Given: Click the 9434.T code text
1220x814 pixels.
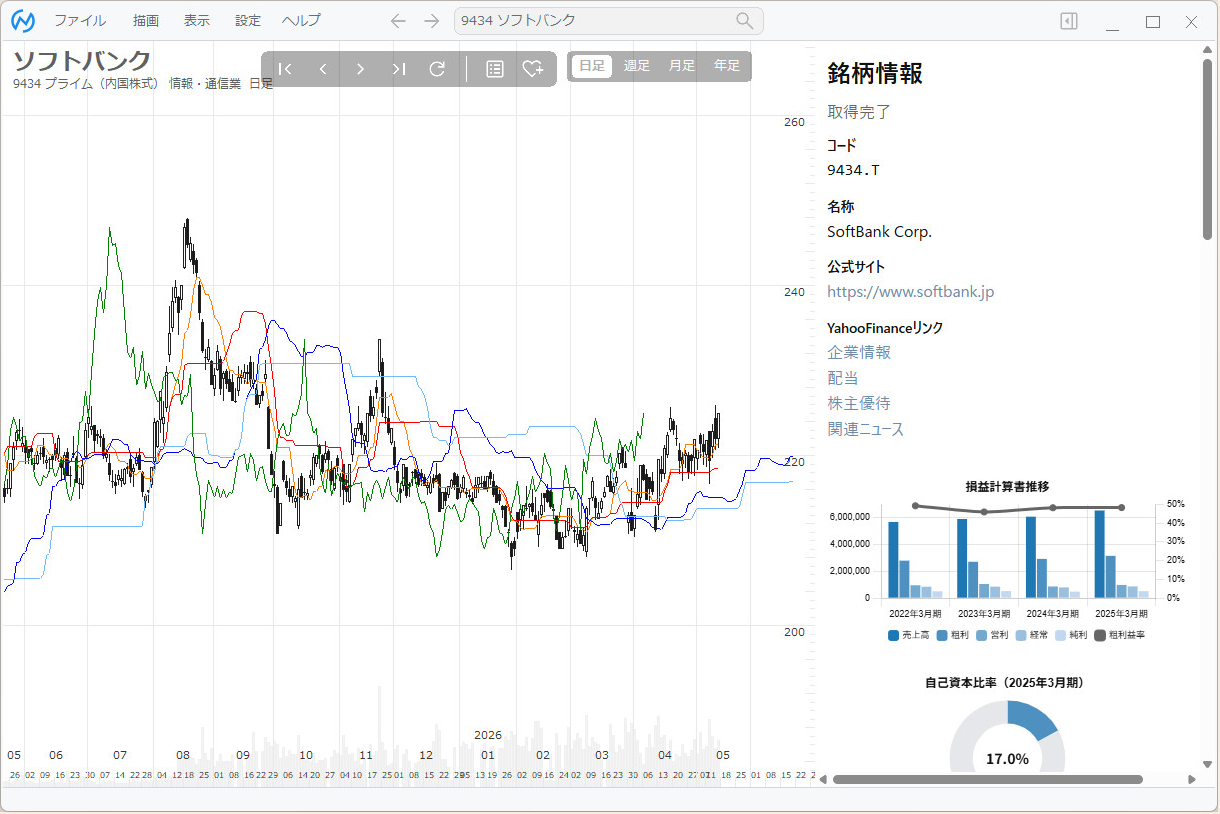Looking at the screenshot, I should pos(853,170).
